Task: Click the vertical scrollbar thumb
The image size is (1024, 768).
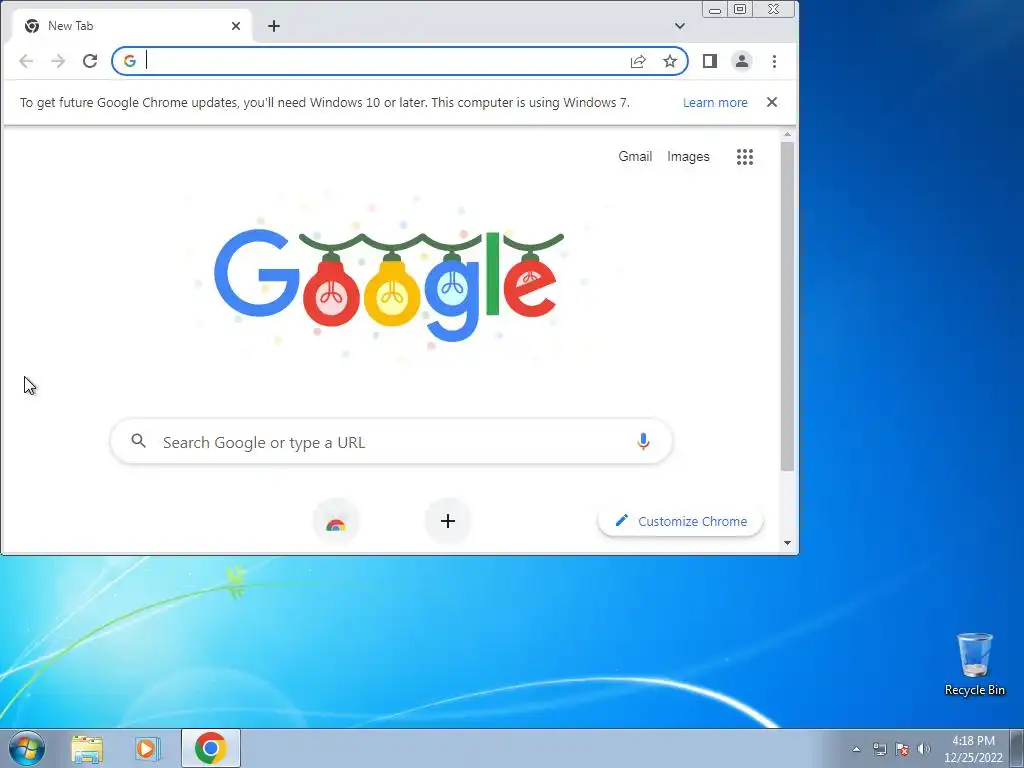Action: coord(788,306)
